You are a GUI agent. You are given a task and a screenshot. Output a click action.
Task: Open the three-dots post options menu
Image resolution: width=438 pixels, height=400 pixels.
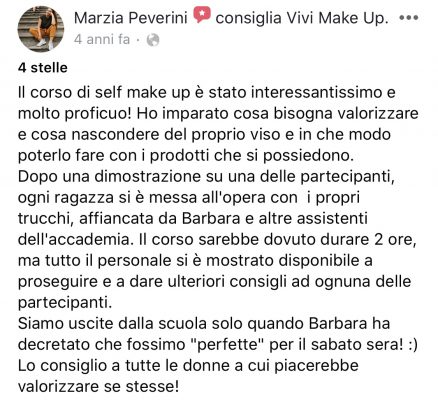[409, 18]
